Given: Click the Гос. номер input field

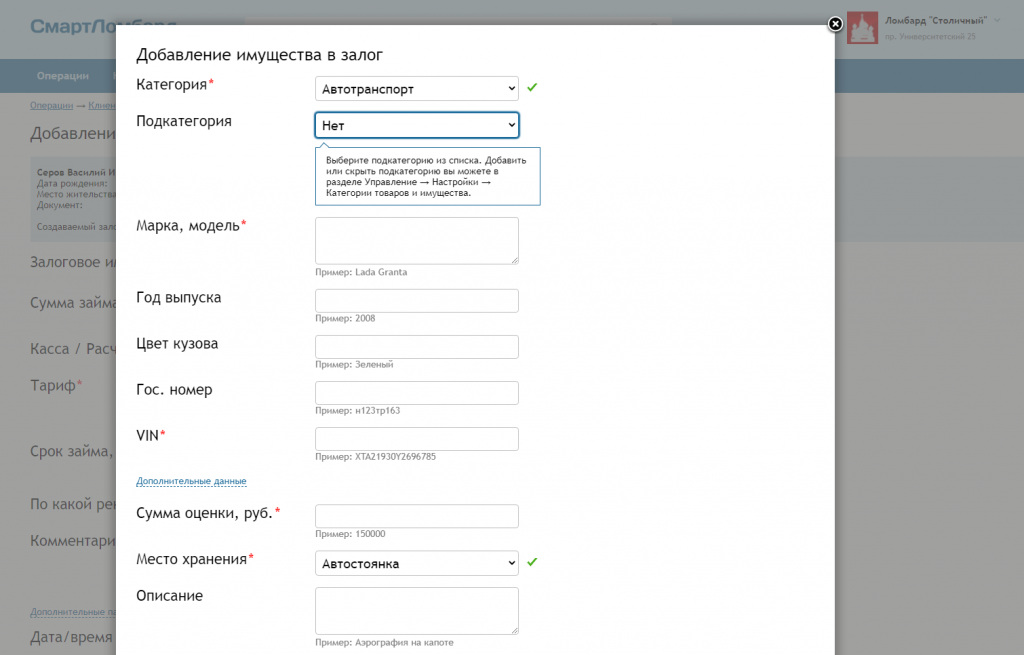Looking at the screenshot, I should click(416, 393).
